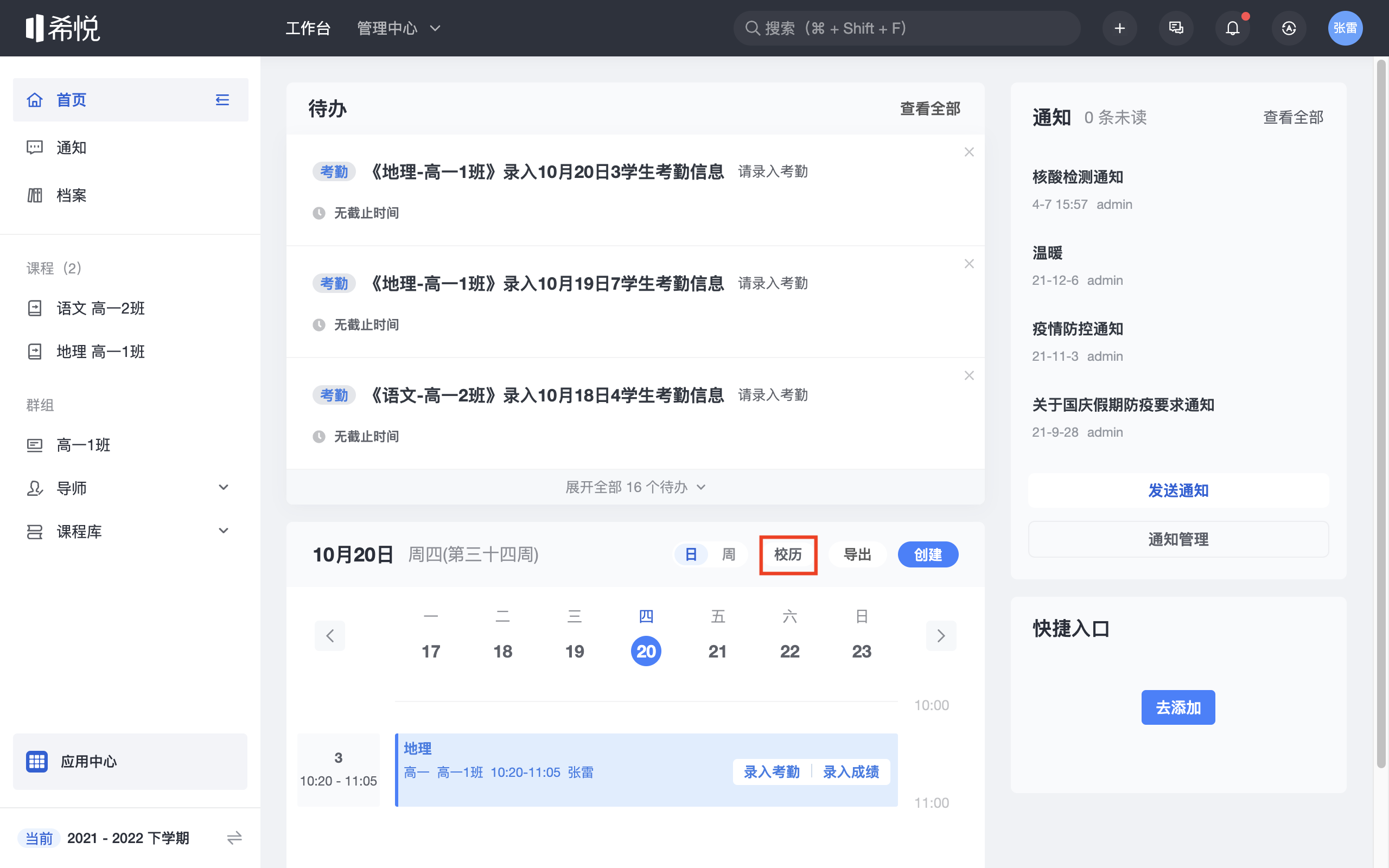Switch schedule to 日 view
Screen dimensions: 1389x868
coord(691,554)
